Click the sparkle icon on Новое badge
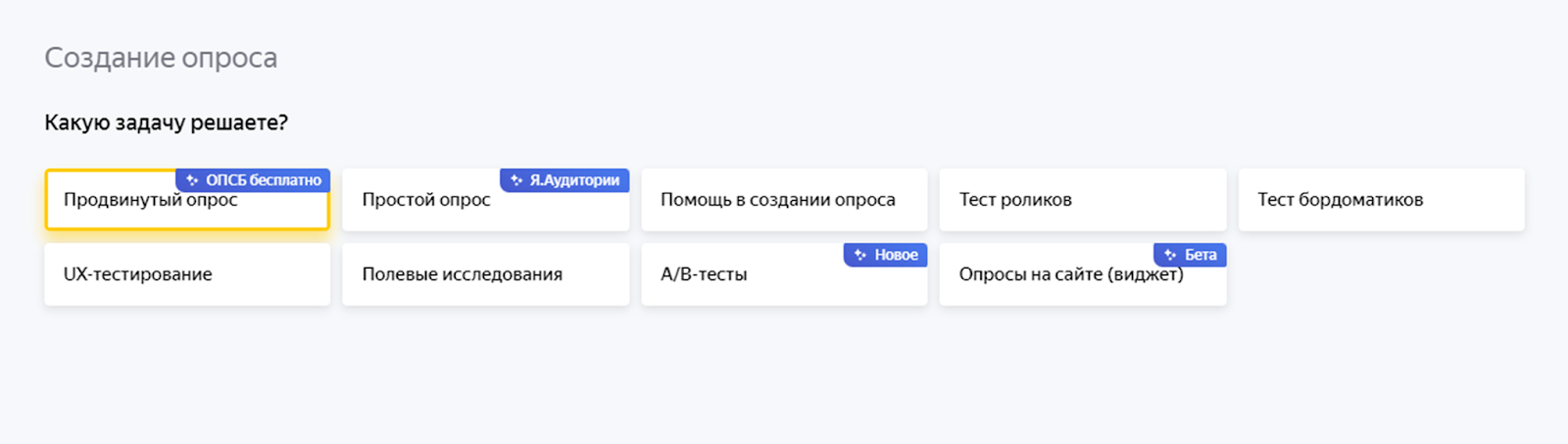This screenshot has width=1568, height=444. [860, 255]
